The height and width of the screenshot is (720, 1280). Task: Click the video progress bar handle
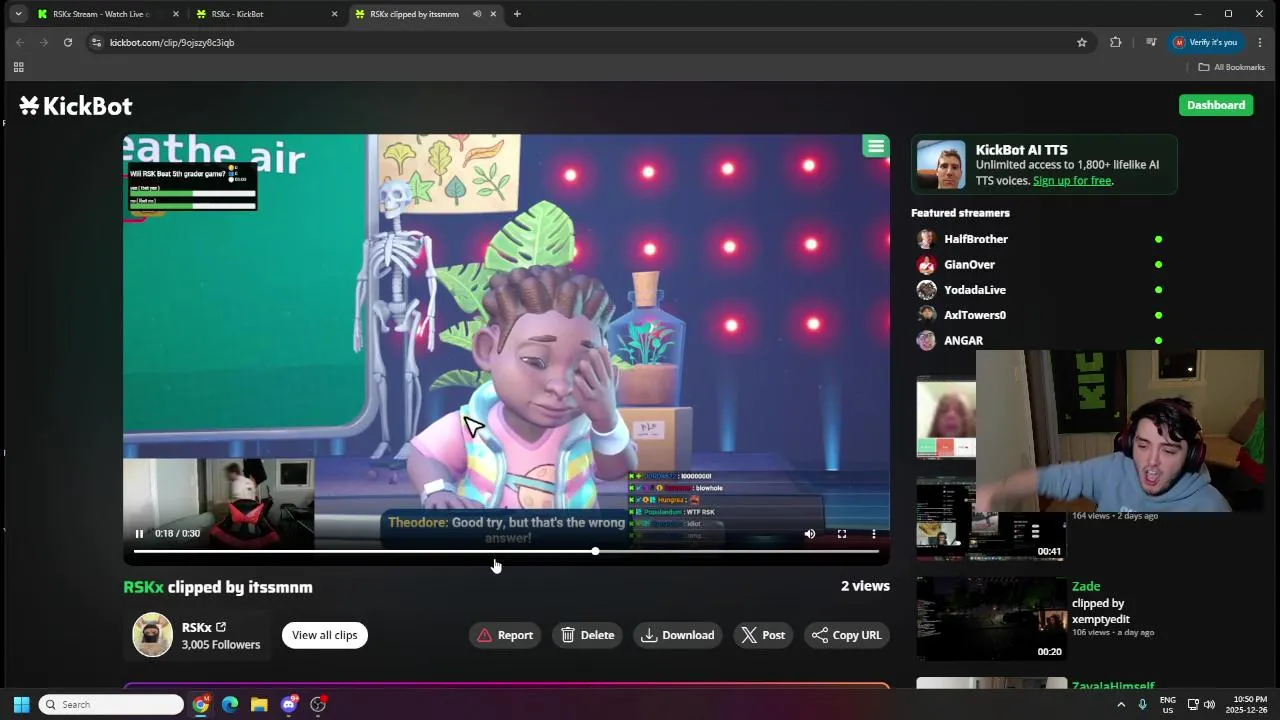[595, 551]
